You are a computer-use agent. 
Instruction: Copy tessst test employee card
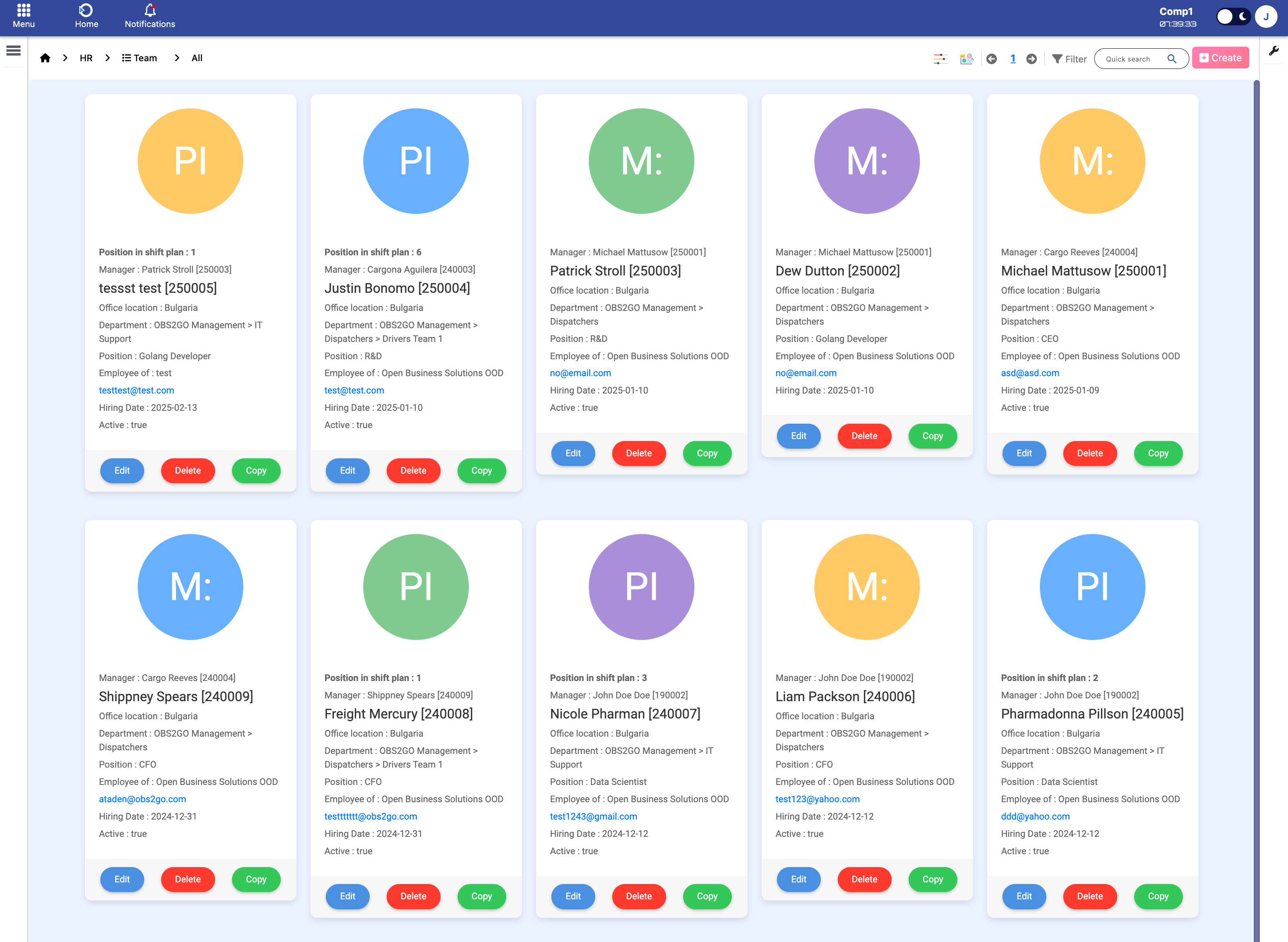256,470
